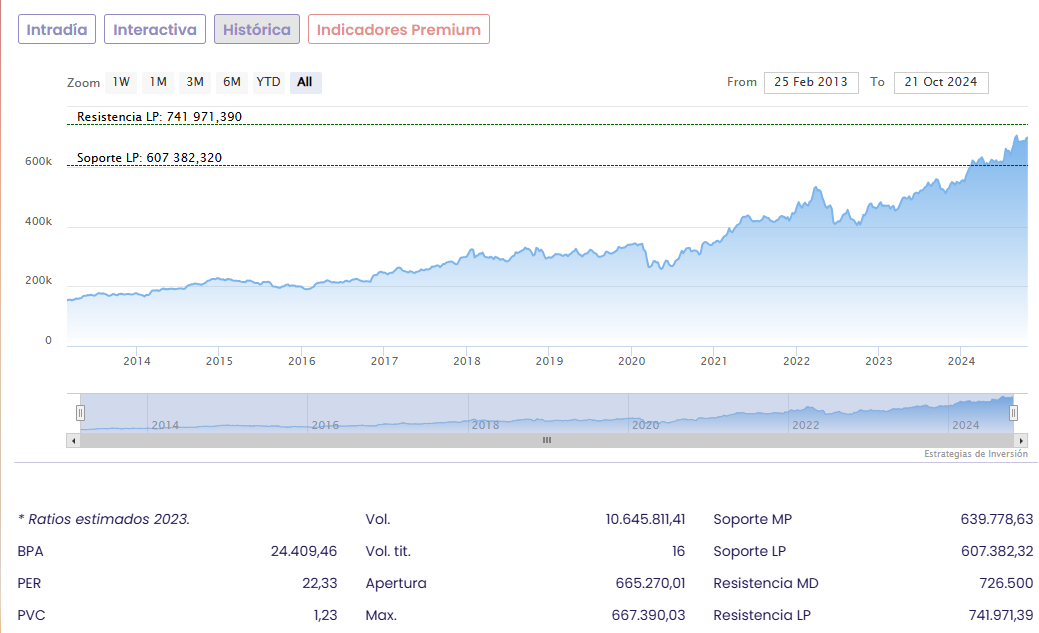
Task: Click the scrollbar's center grip thumb
Action: pyautogui.click(x=547, y=440)
